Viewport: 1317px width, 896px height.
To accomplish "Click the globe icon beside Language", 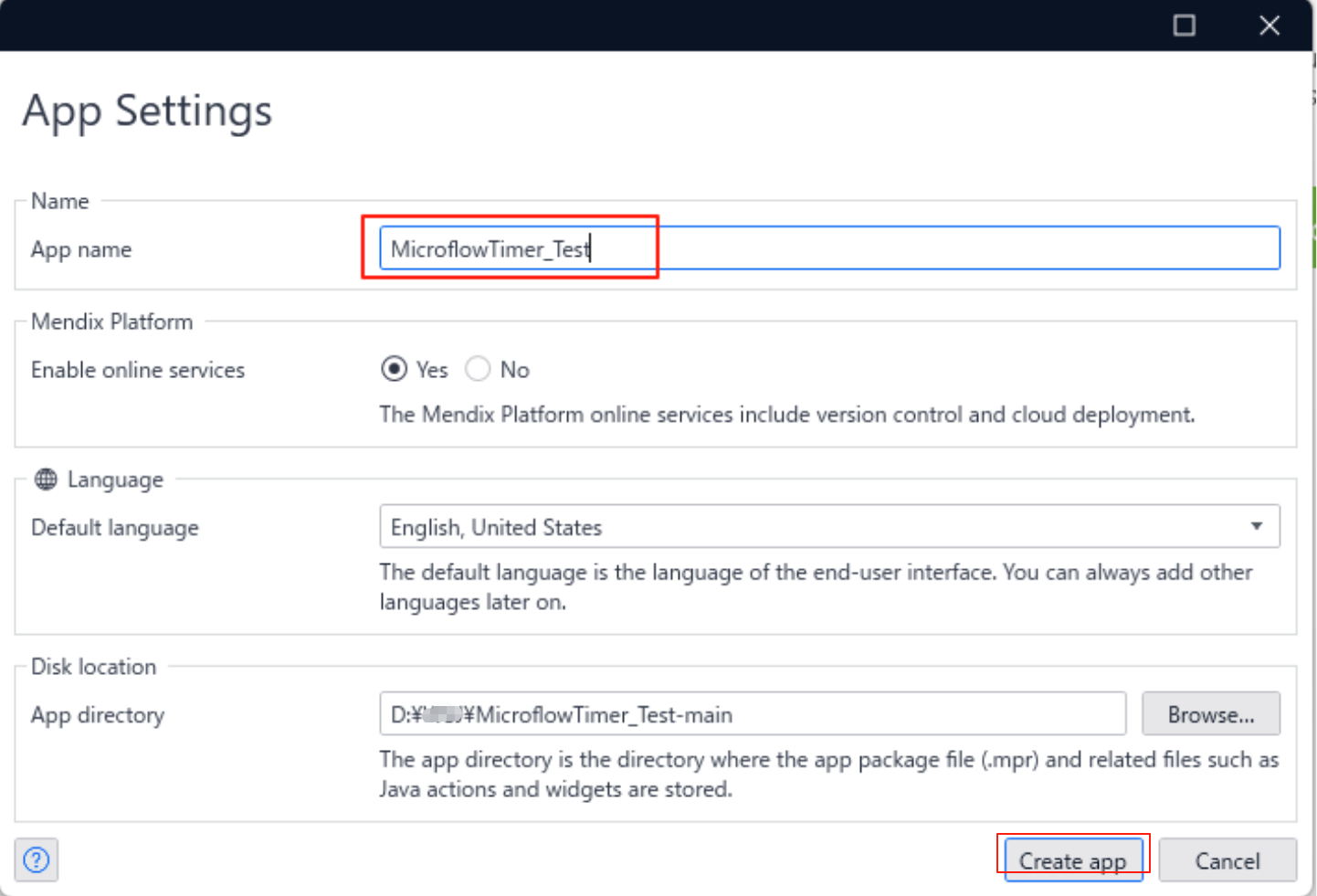I will [46, 480].
